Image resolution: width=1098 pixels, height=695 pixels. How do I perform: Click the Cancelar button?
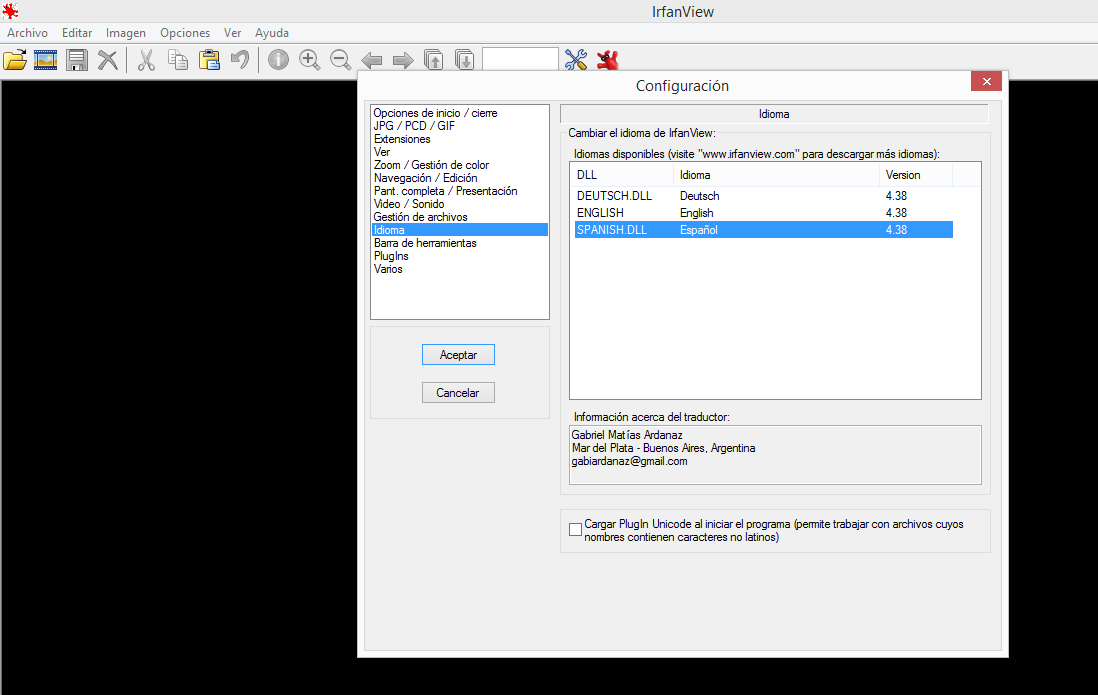pyautogui.click(x=458, y=392)
